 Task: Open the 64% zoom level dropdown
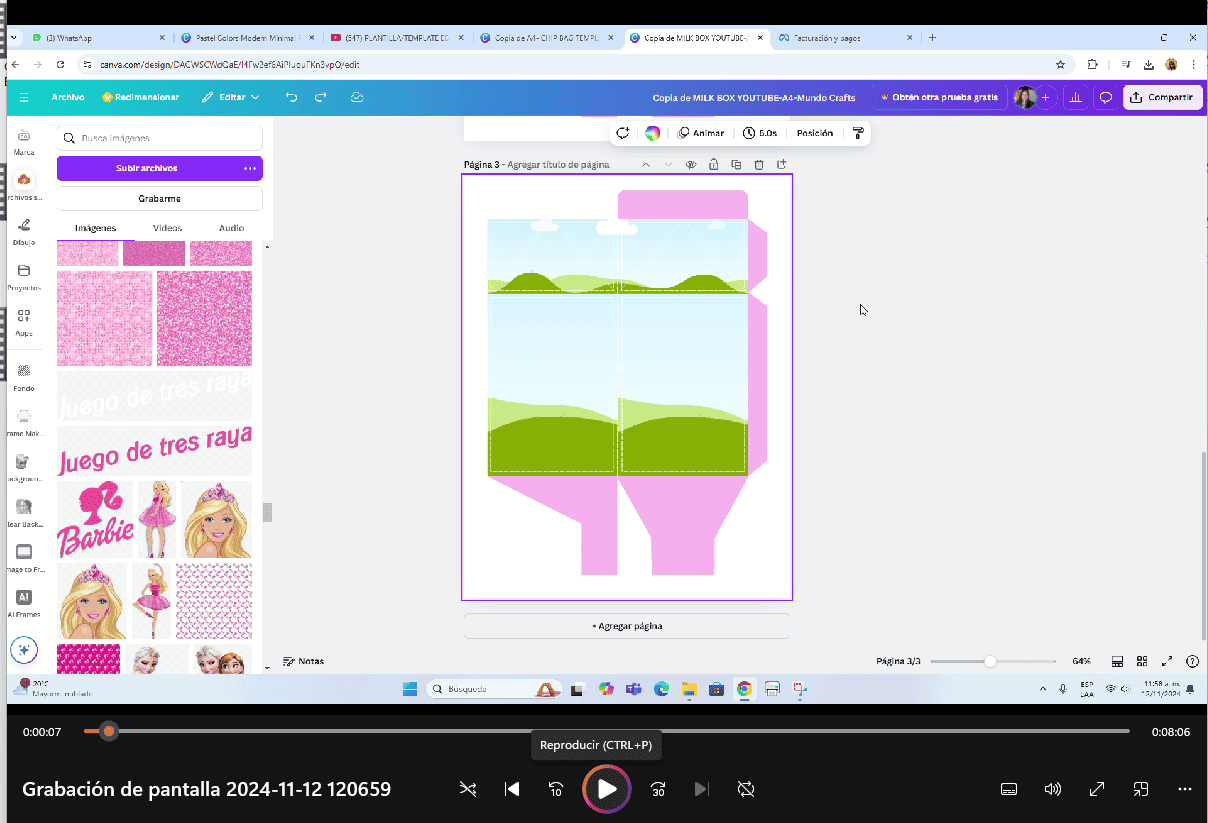[1081, 661]
